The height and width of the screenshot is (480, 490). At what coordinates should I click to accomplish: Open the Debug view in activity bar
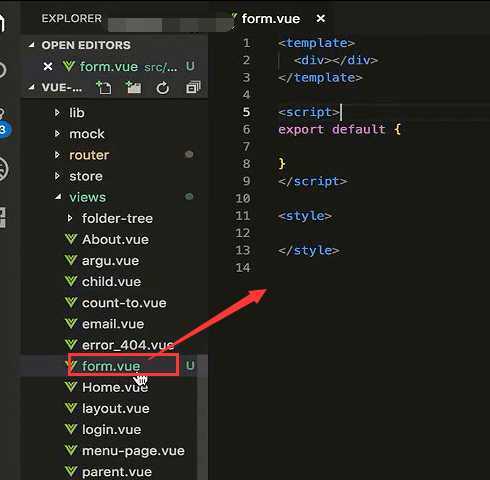(x=3, y=169)
